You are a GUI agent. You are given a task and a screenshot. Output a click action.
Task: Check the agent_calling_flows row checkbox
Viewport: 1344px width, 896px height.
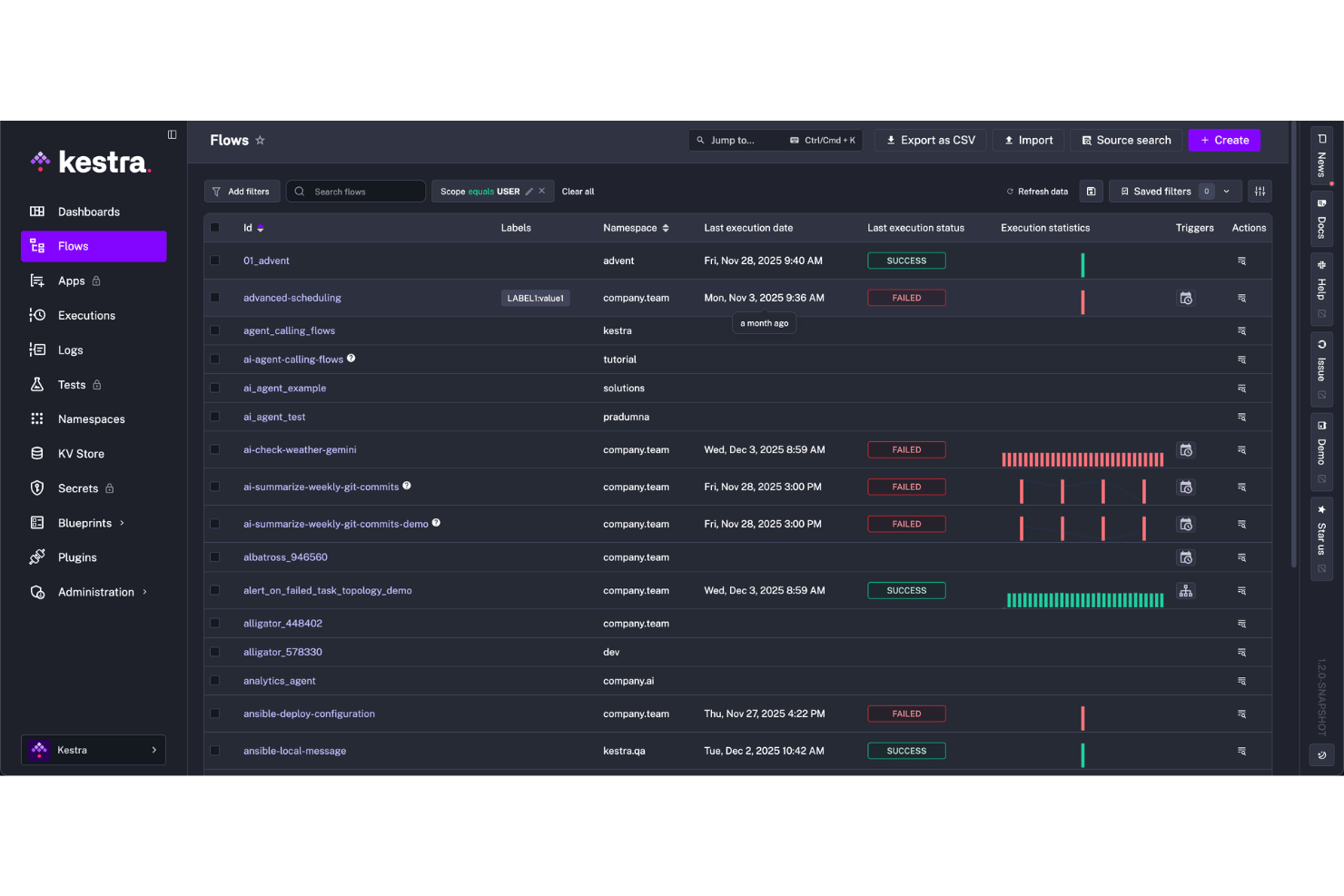215,330
